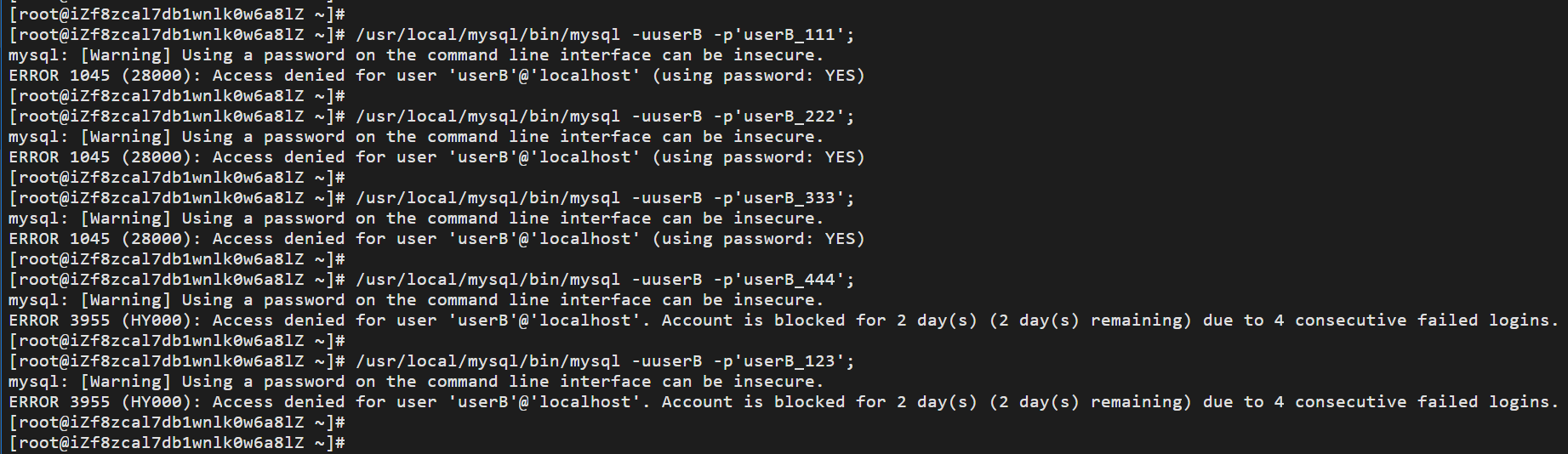Click '[Warning]' under the userB_111 command
This screenshot has width=1568, height=454.
click(x=126, y=55)
